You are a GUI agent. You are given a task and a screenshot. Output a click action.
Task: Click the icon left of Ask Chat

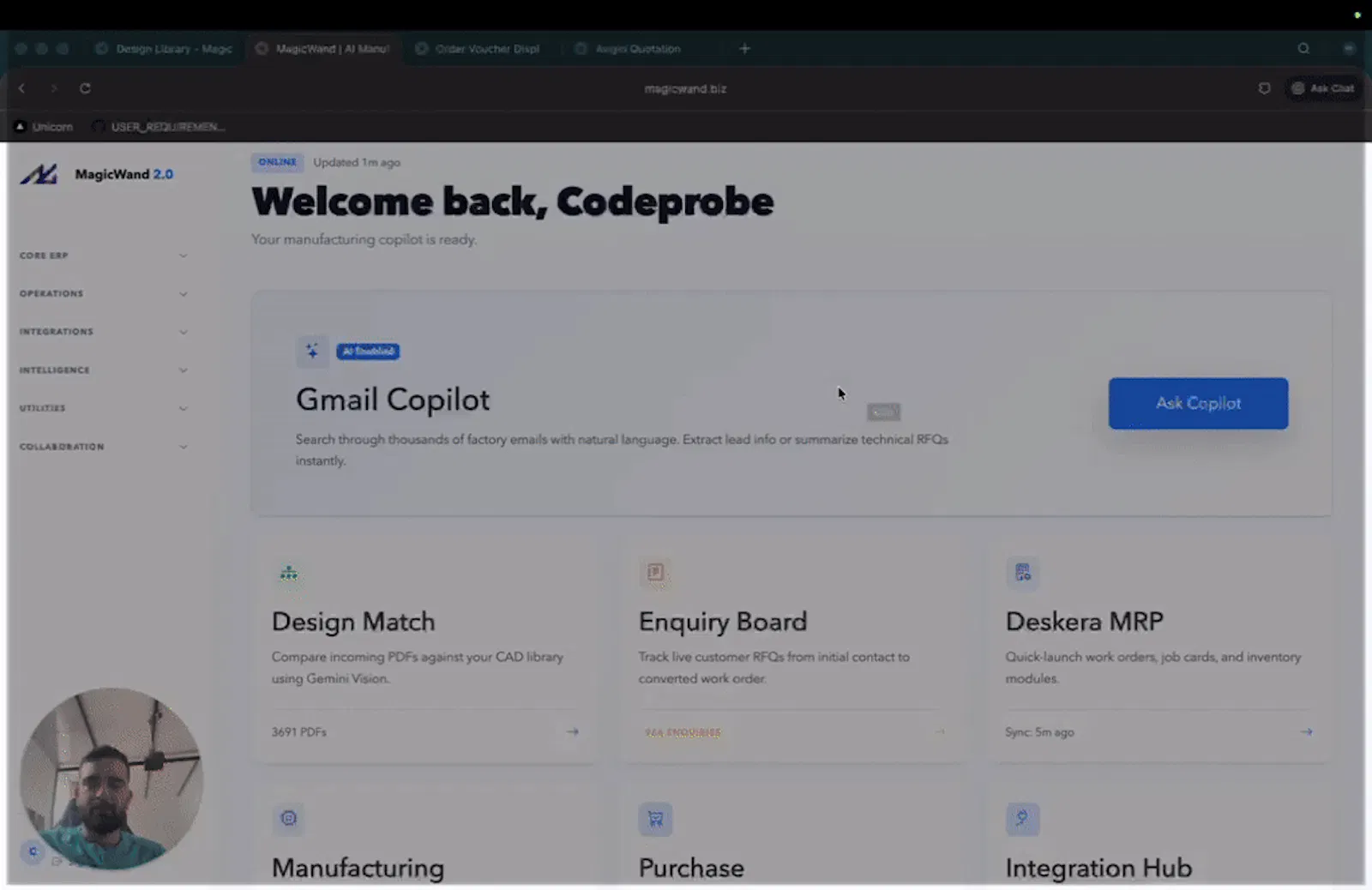tap(1264, 88)
